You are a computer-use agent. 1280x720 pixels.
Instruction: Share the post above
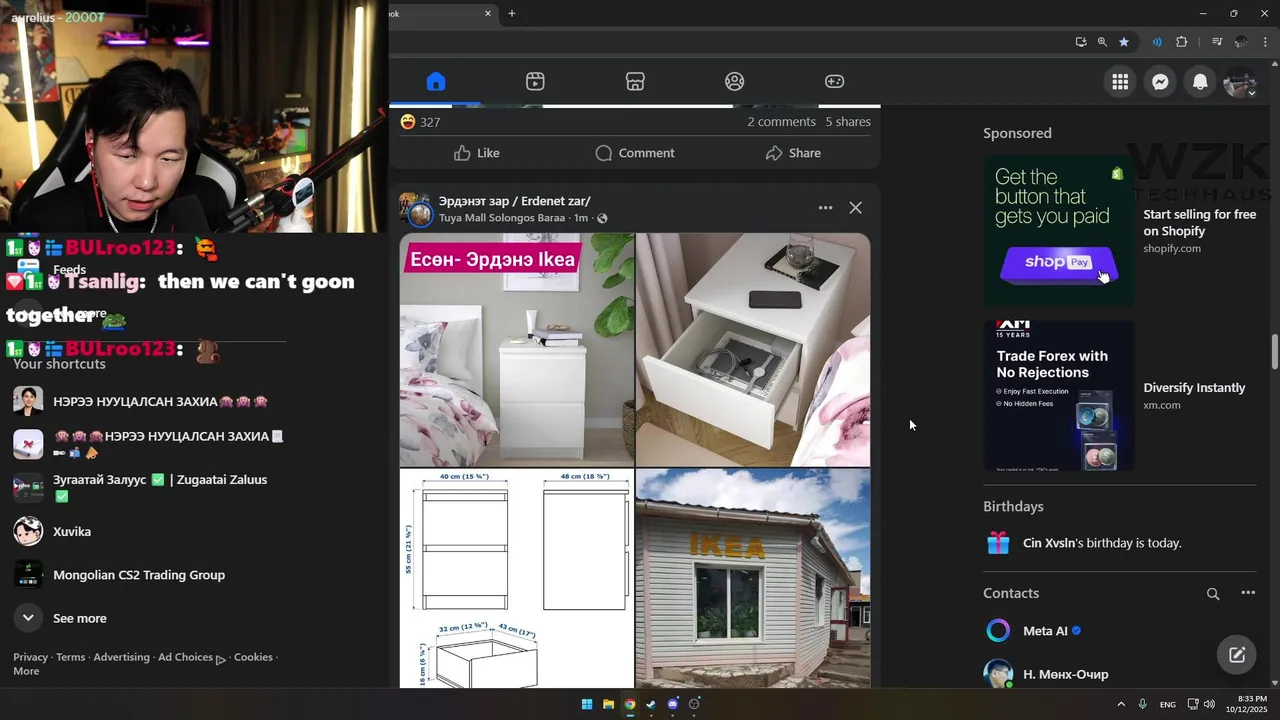pyautogui.click(x=793, y=153)
